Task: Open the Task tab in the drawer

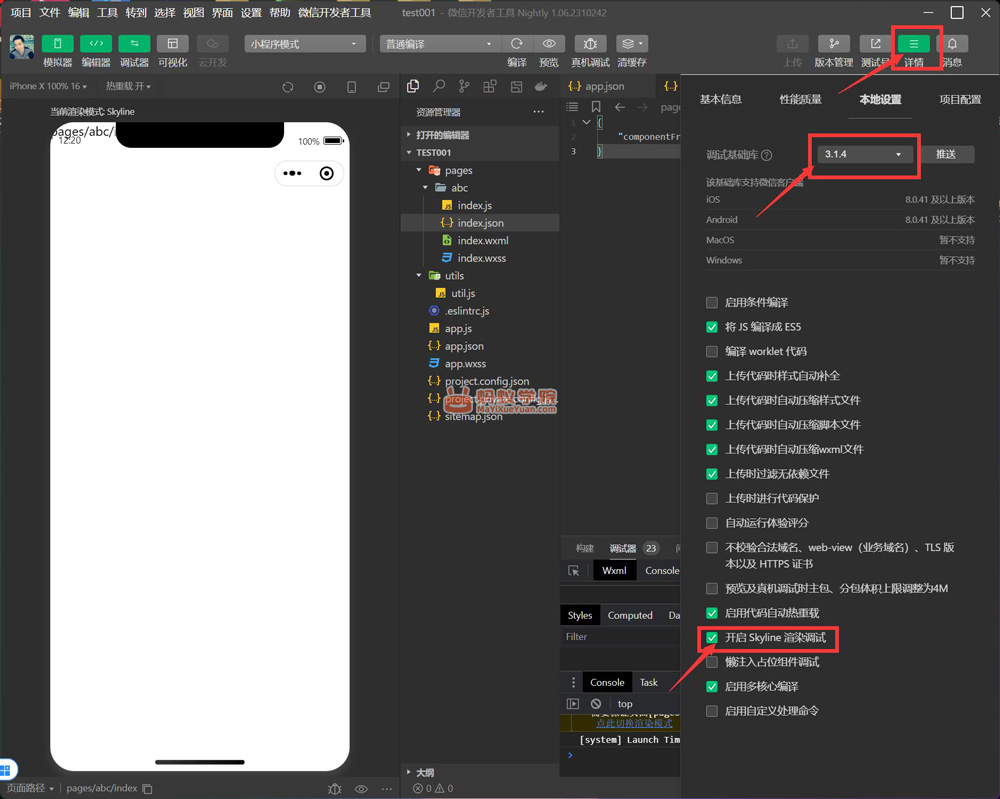Action: click(x=649, y=682)
